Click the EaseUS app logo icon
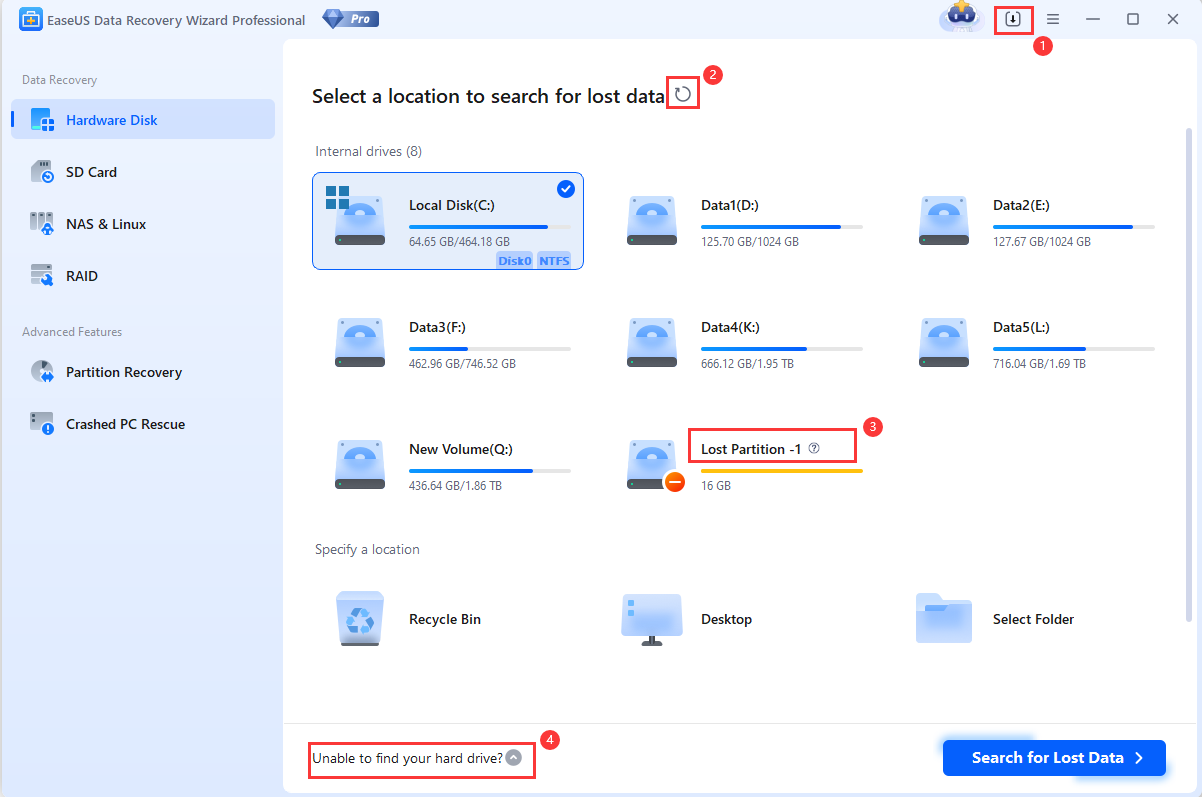This screenshot has height=797, width=1202. coord(30,19)
